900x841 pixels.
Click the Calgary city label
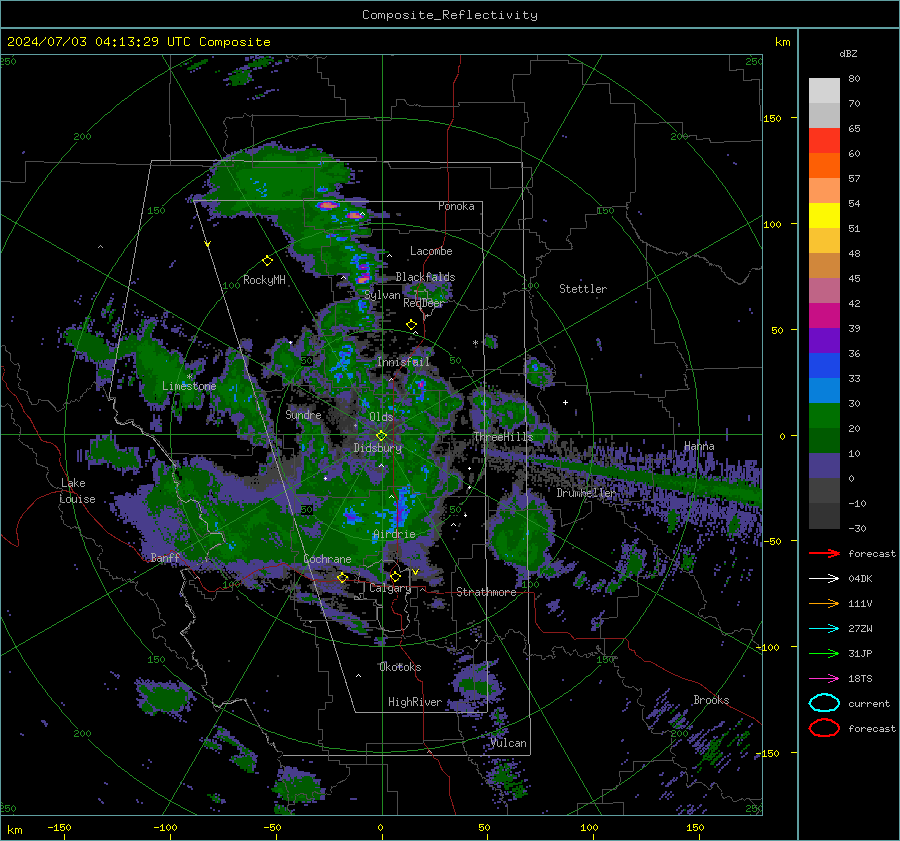[390, 588]
